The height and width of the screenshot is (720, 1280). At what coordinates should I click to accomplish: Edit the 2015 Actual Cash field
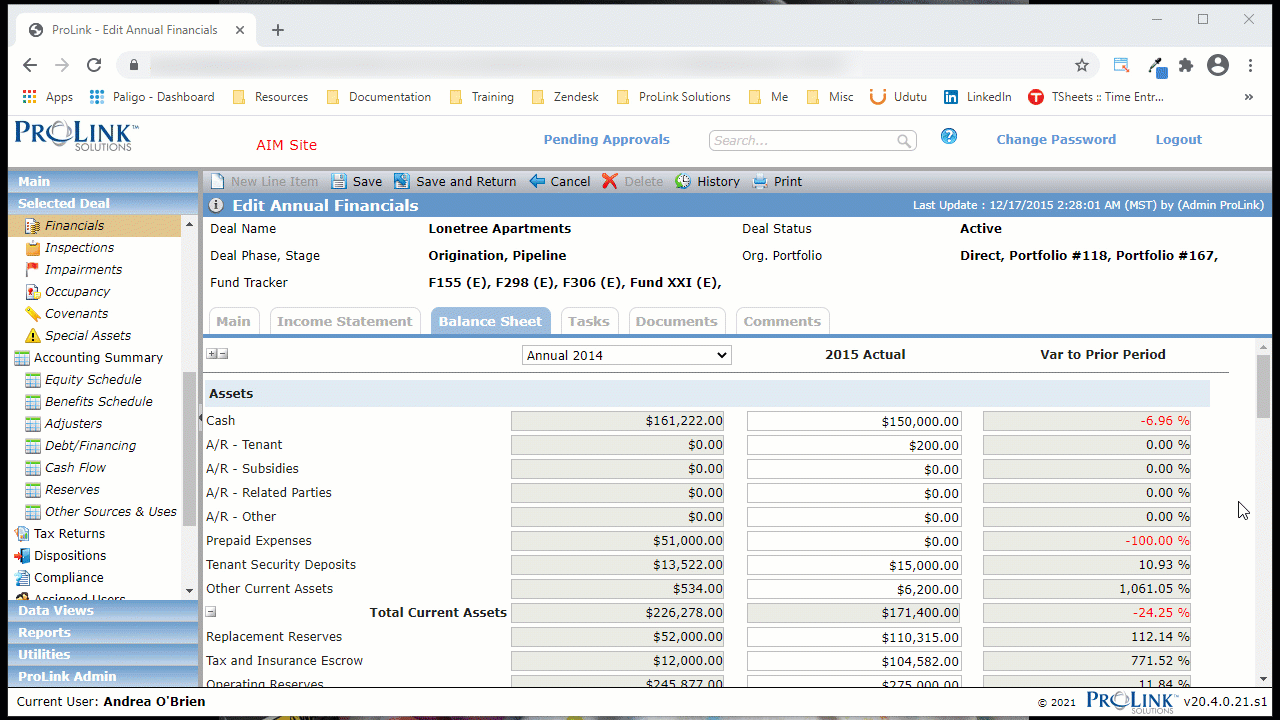pos(854,421)
